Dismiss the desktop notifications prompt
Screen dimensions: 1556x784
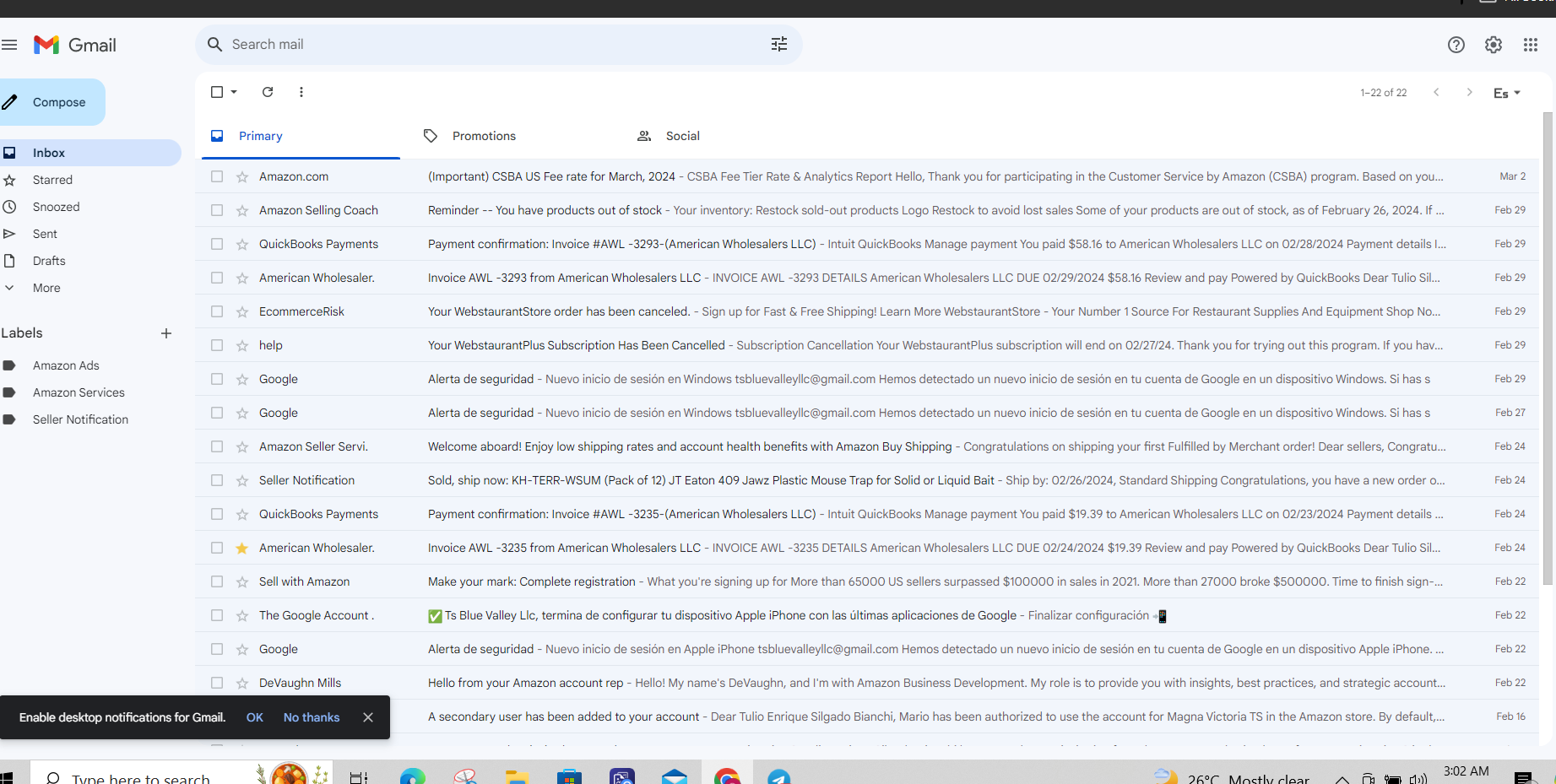click(368, 717)
